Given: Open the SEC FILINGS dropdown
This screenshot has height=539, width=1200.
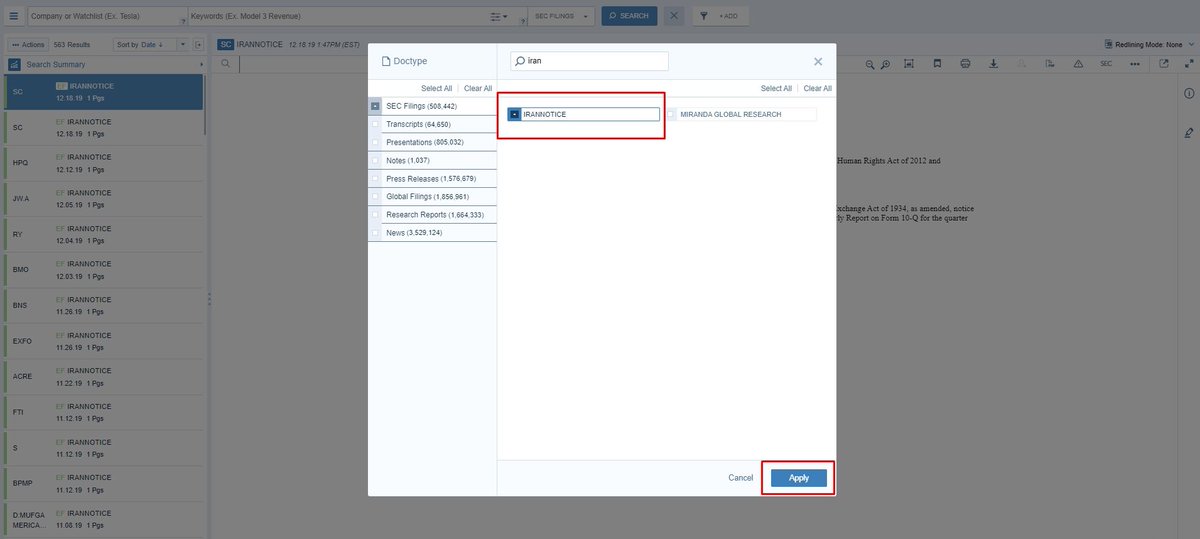Looking at the screenshot, I should point(563,16).
